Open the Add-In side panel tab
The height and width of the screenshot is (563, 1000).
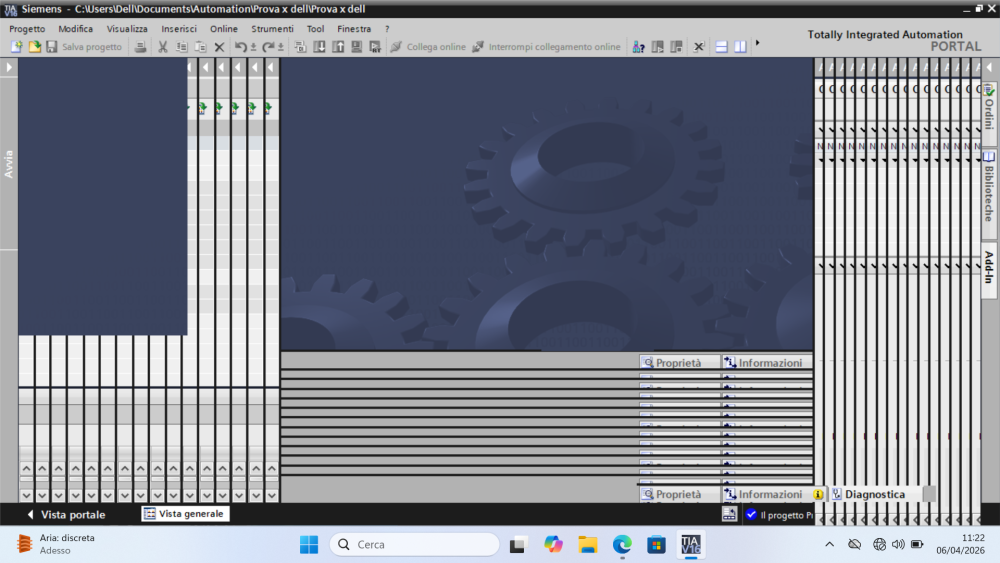989,270
